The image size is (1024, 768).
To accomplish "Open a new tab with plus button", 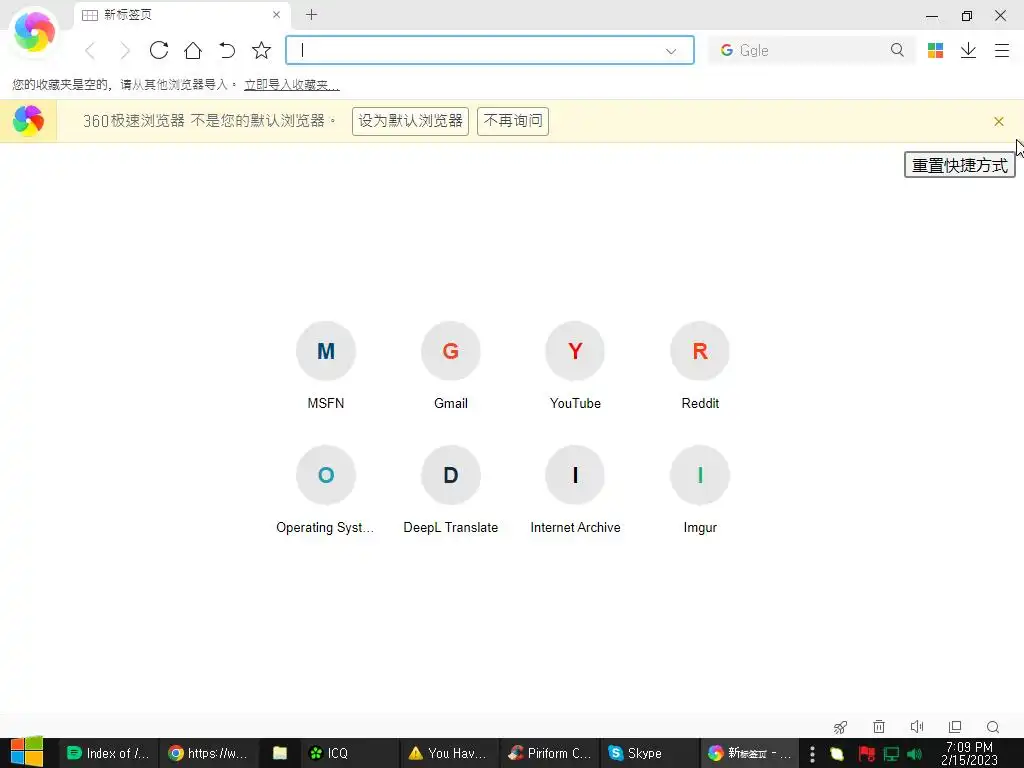I will [x=312, y=14].
